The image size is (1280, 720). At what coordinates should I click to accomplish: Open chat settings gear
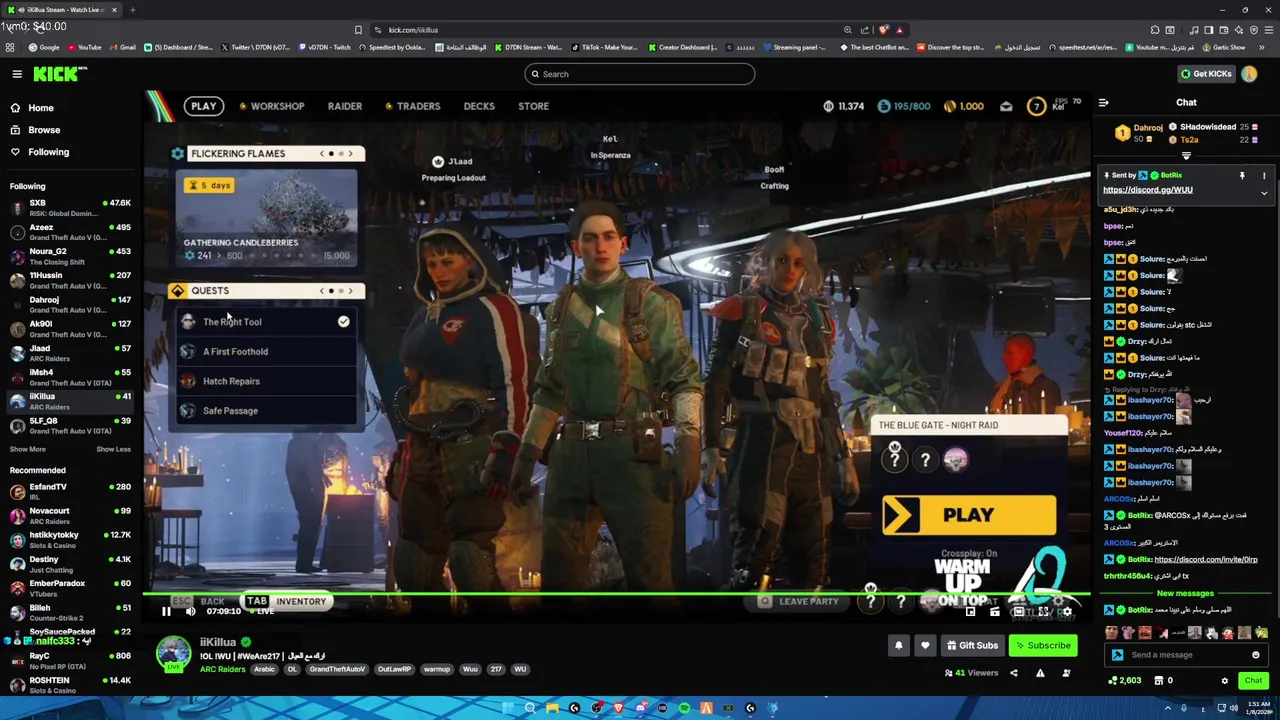[x=1224, y=681]
